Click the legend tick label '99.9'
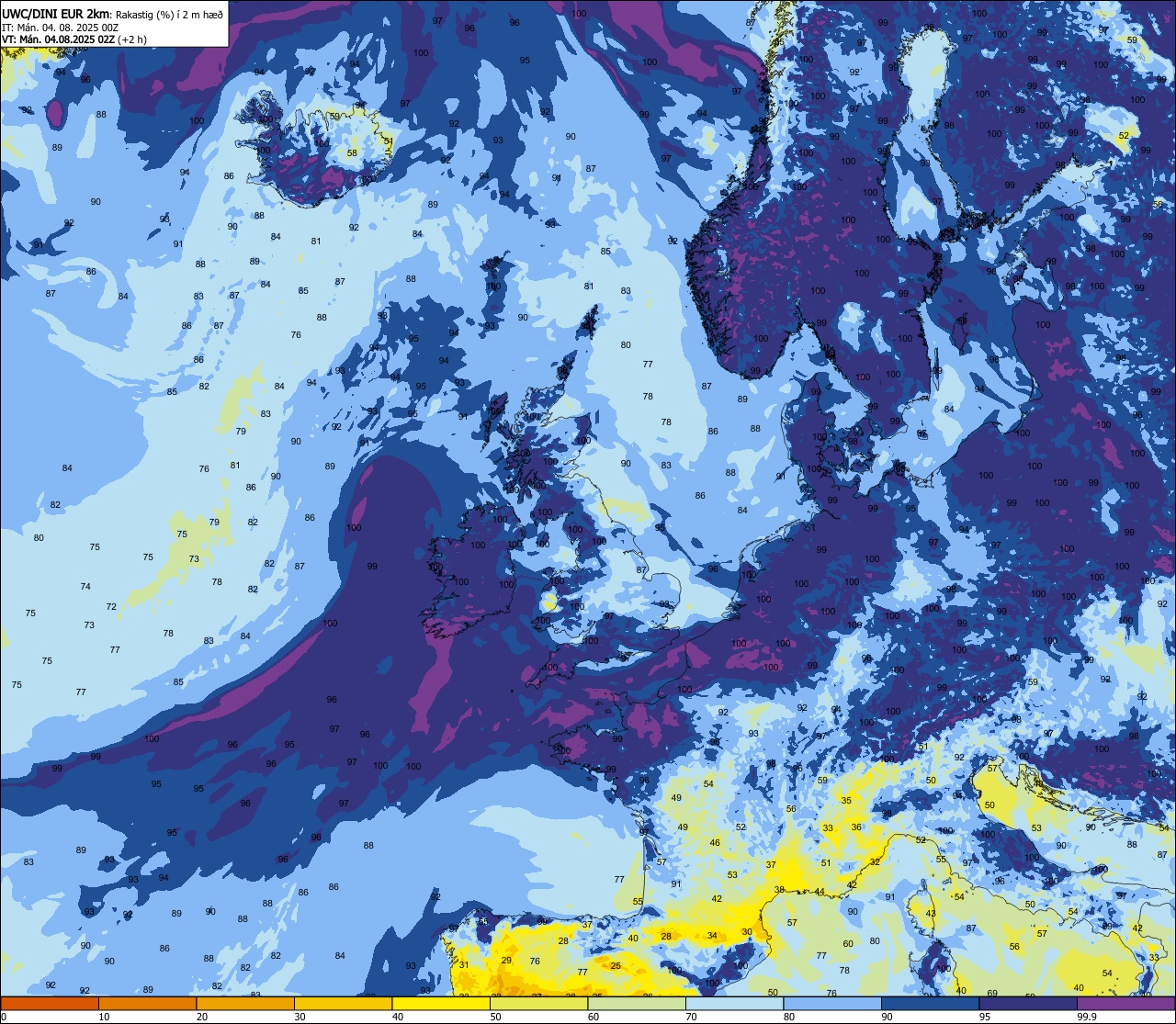 point(1087,1017)
